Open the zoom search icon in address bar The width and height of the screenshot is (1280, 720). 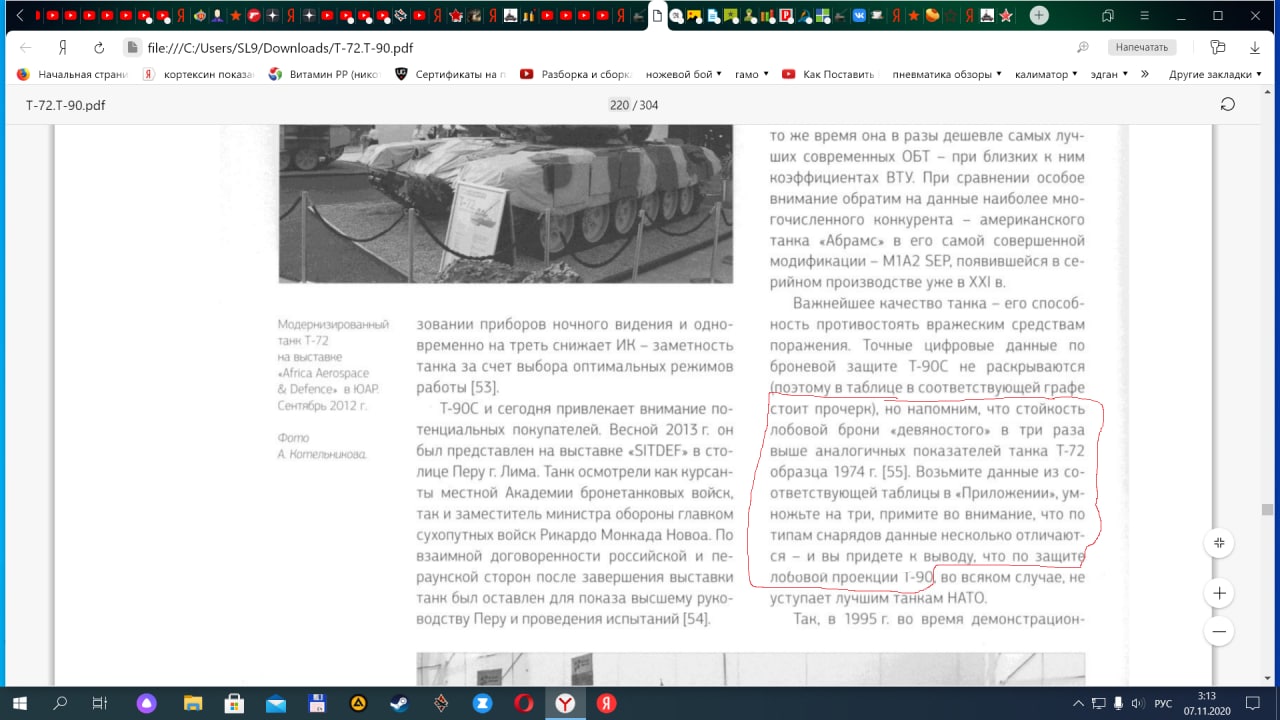pyautogui.click(x=1082, y=48)
